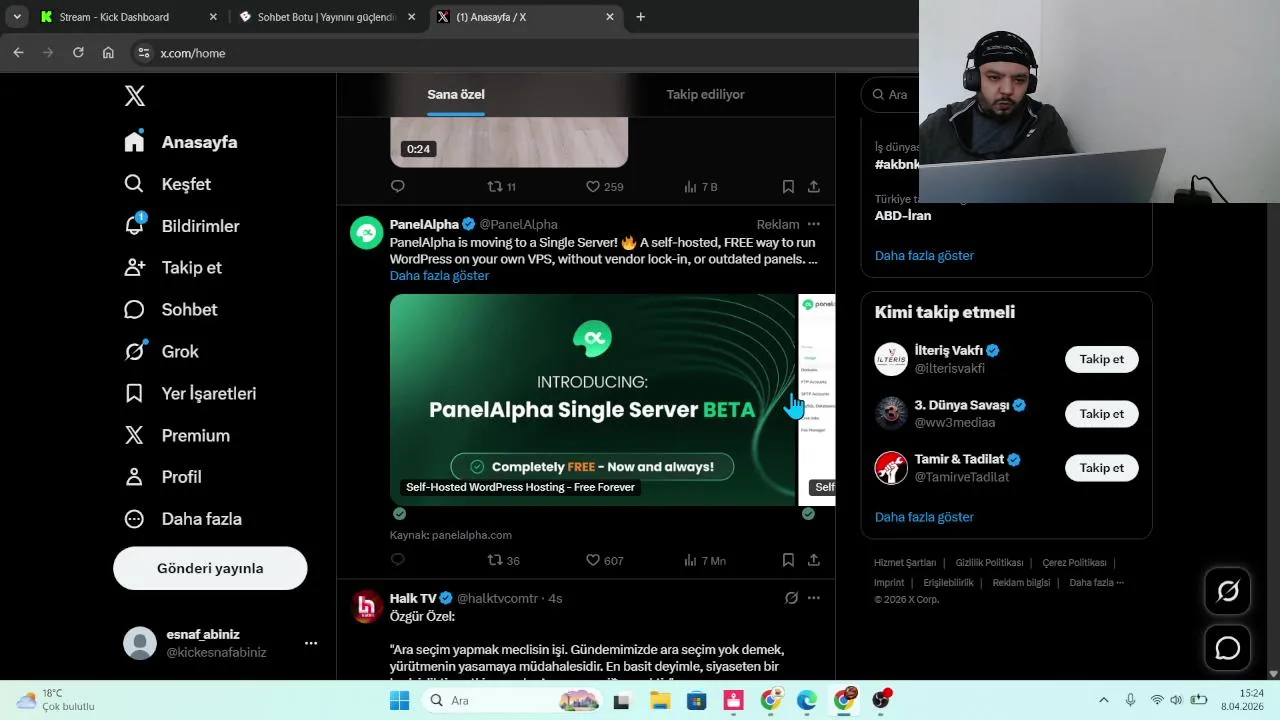Switch to Stream - Kick Dashboard tab
The image size is (1280, 720).
click(x=128, y=17)
